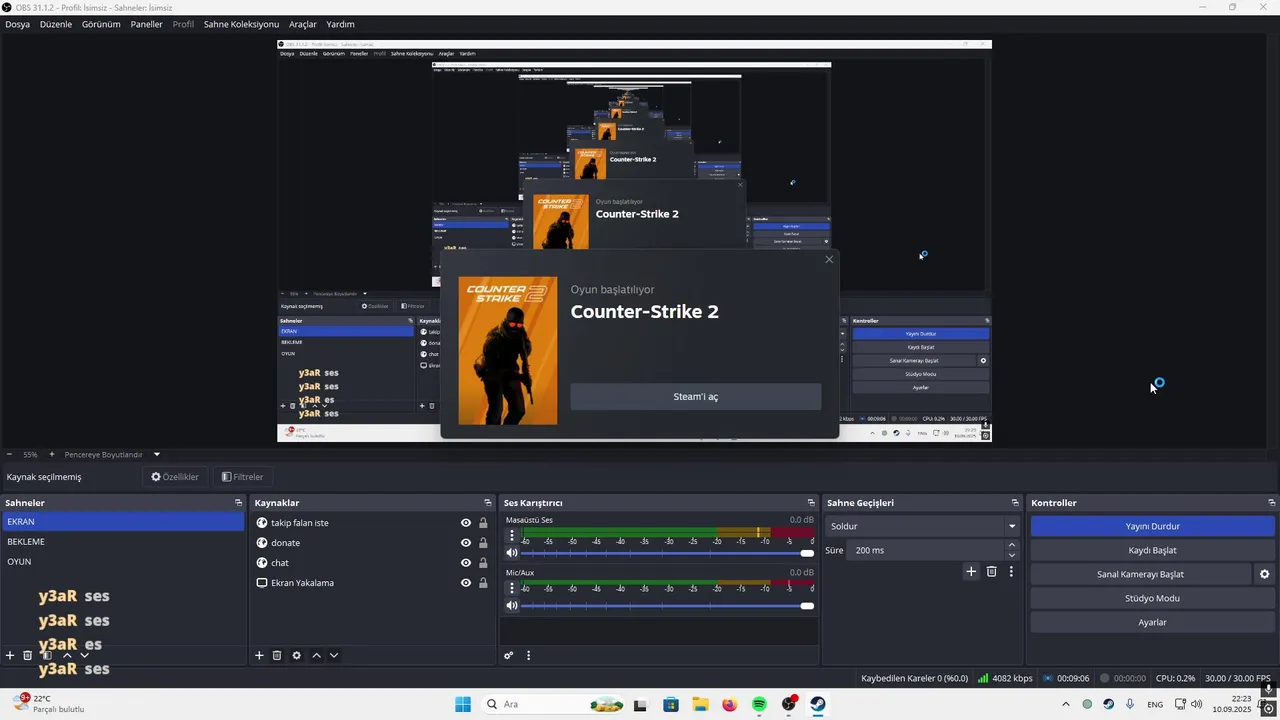Image resolution: width=1280 pixels, height=720 pixels.
Task: Hide the 'takip falan iste' source
Action: point(466,523)
